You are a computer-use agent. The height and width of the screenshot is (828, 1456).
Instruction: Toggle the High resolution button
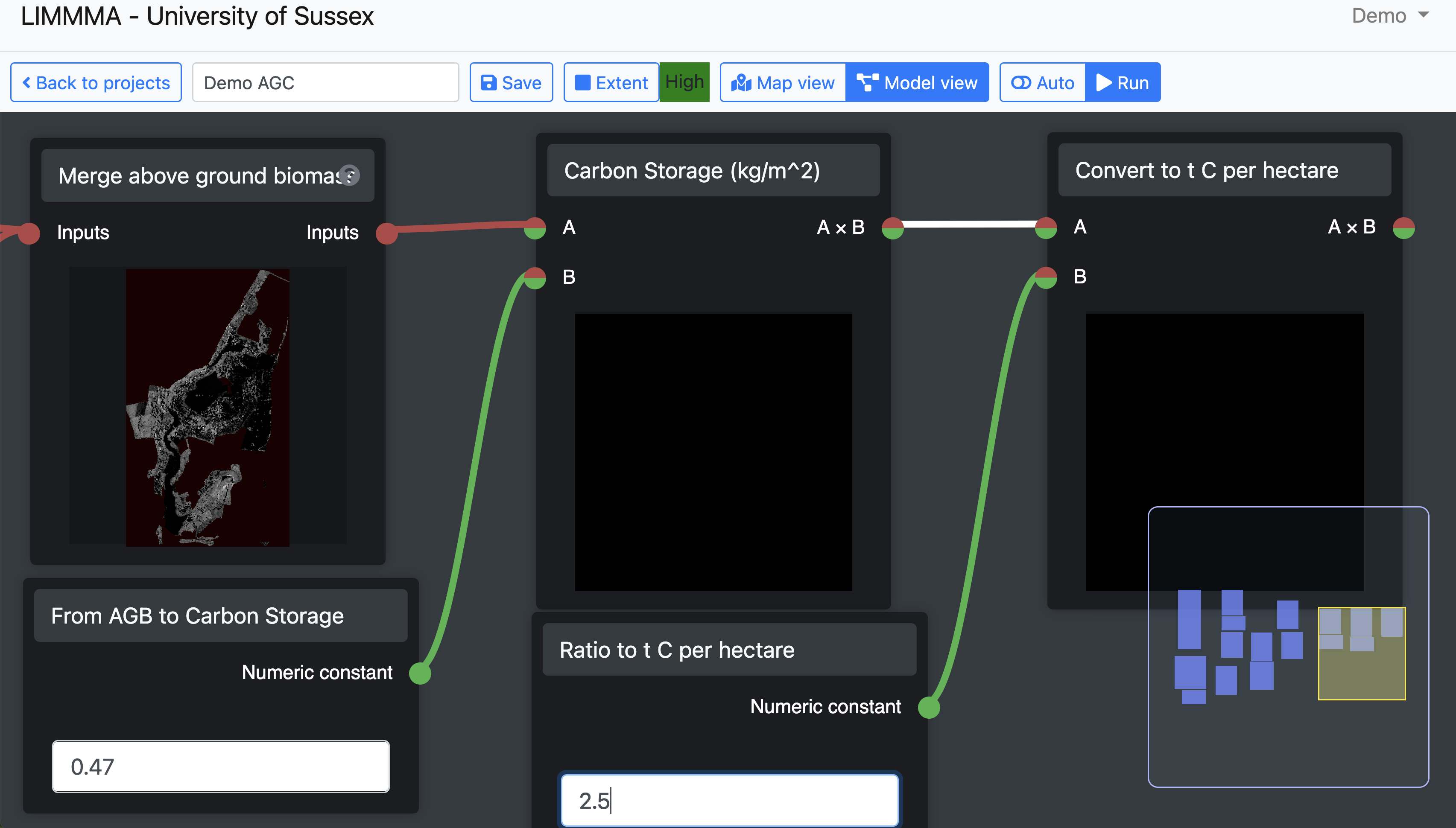click(684, 82)
